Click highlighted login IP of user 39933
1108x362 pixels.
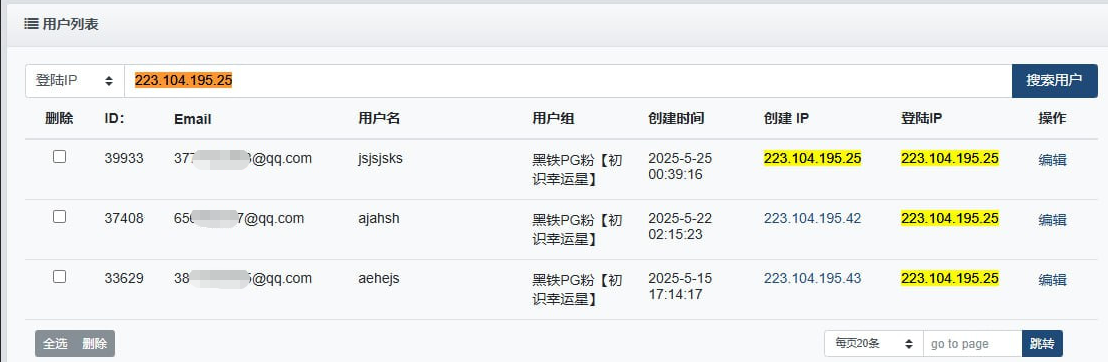(x=950, y=158)
